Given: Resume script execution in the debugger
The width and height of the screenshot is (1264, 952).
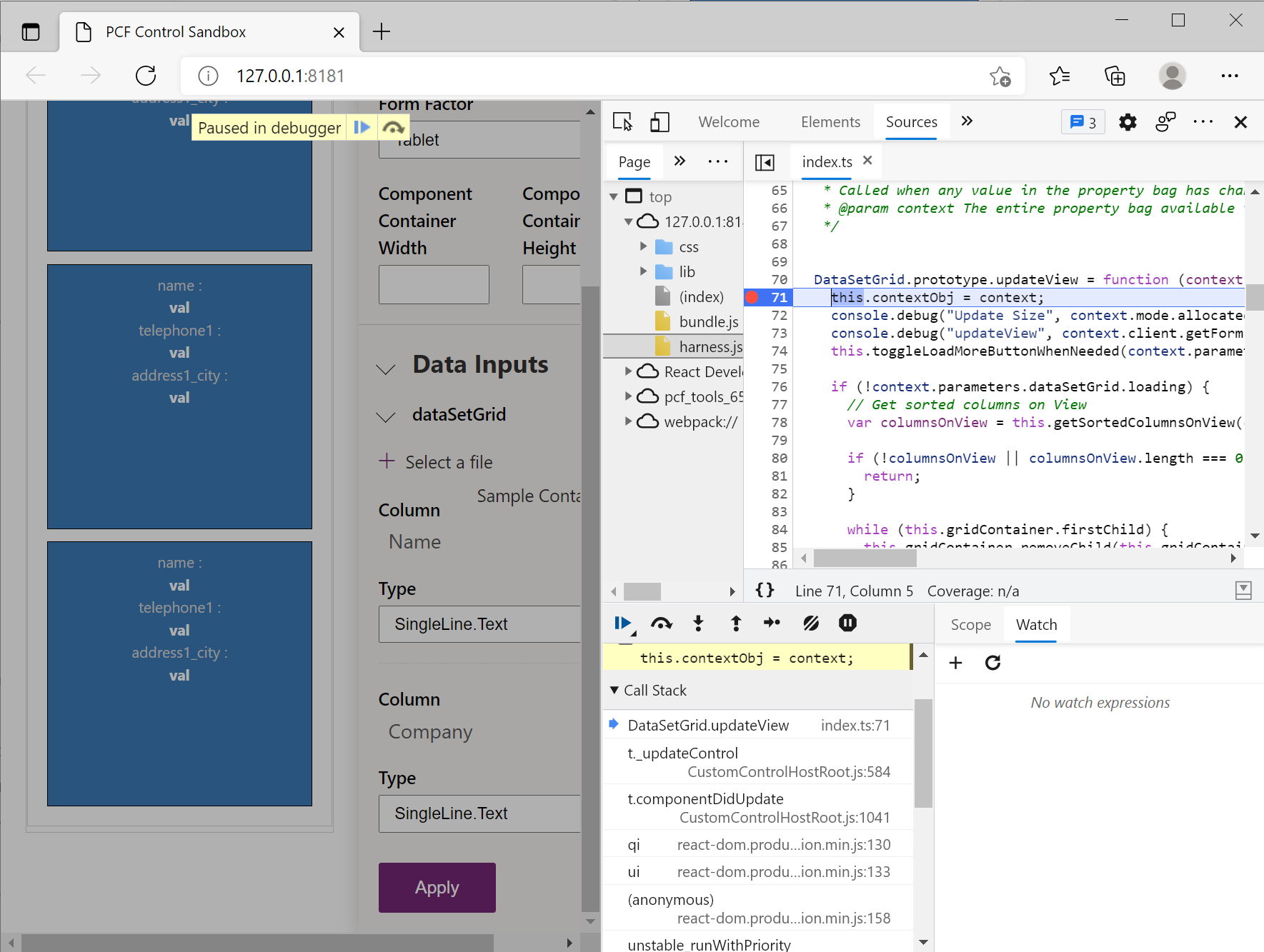Looking at the screenshot, I should tap(624, 623).
